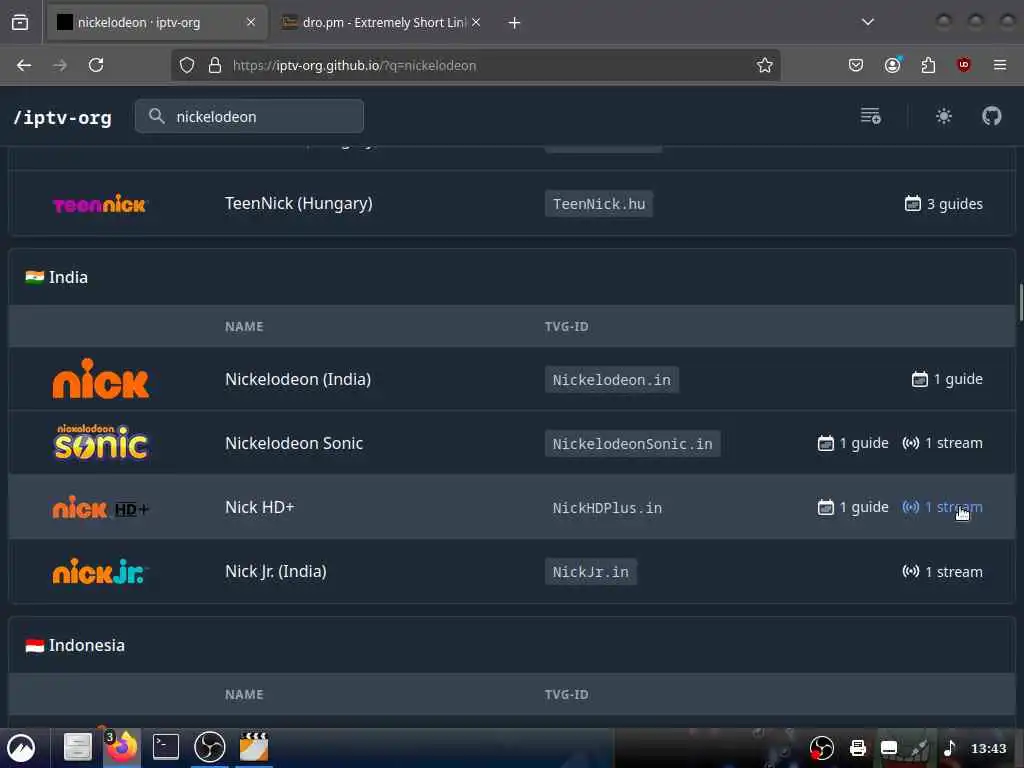1024x768 pixels.
Task: Go back to the previous page
Action: coord(24,65)
